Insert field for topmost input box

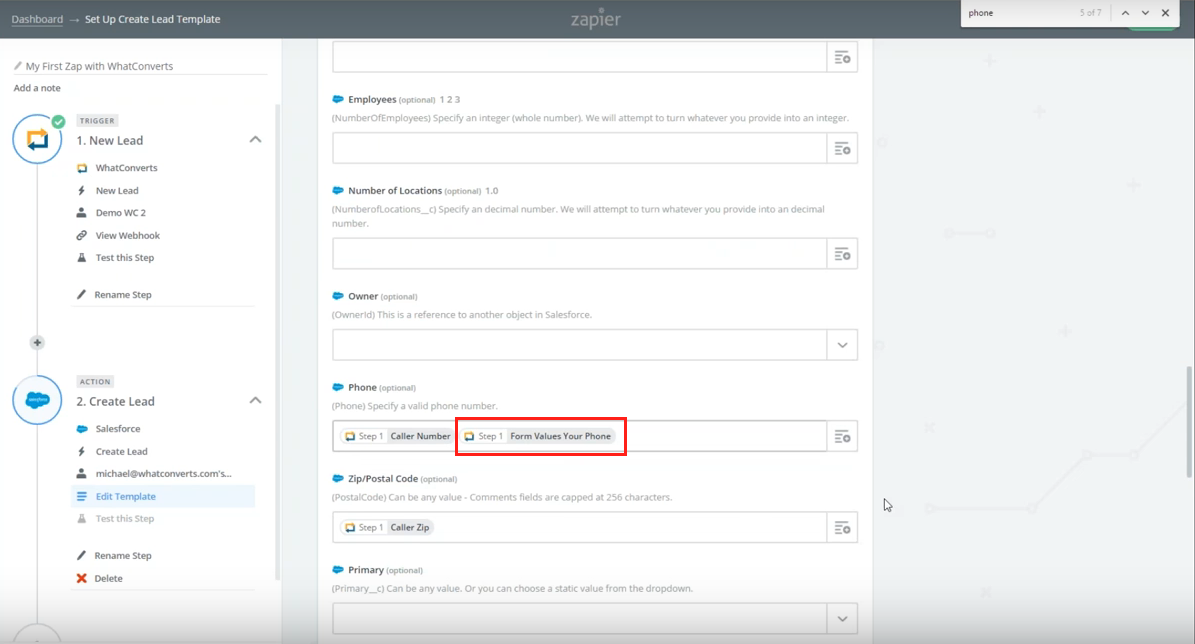pos(842,57)
